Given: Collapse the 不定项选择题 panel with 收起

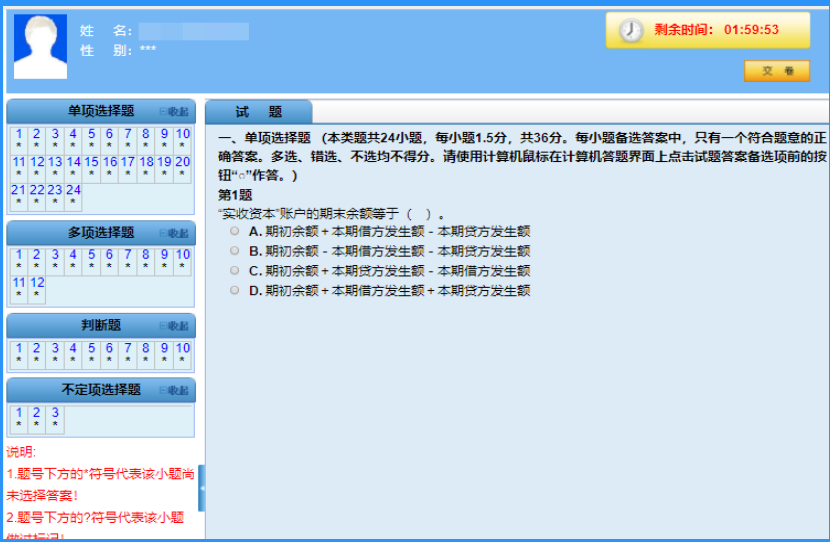Looking at the screenshot, I should pyautogui.click(x=174, y=390).
